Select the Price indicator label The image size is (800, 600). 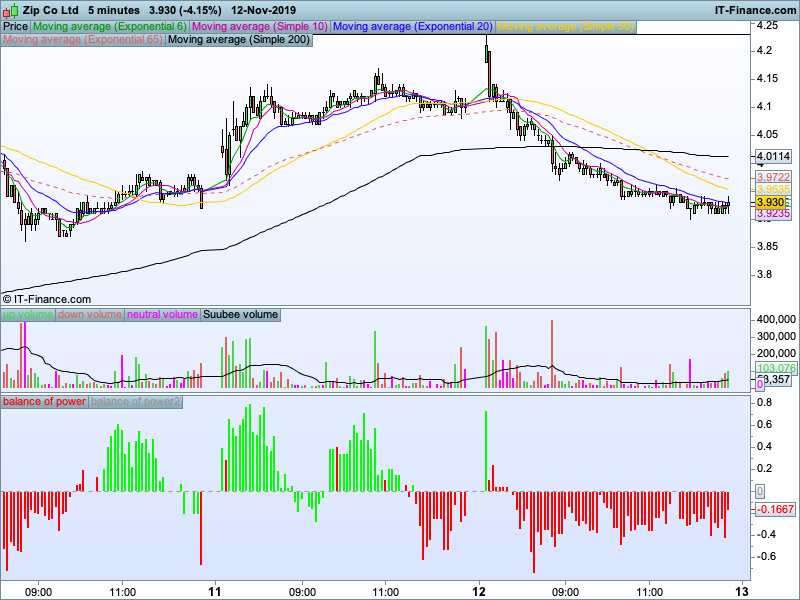tap(15, 27)
